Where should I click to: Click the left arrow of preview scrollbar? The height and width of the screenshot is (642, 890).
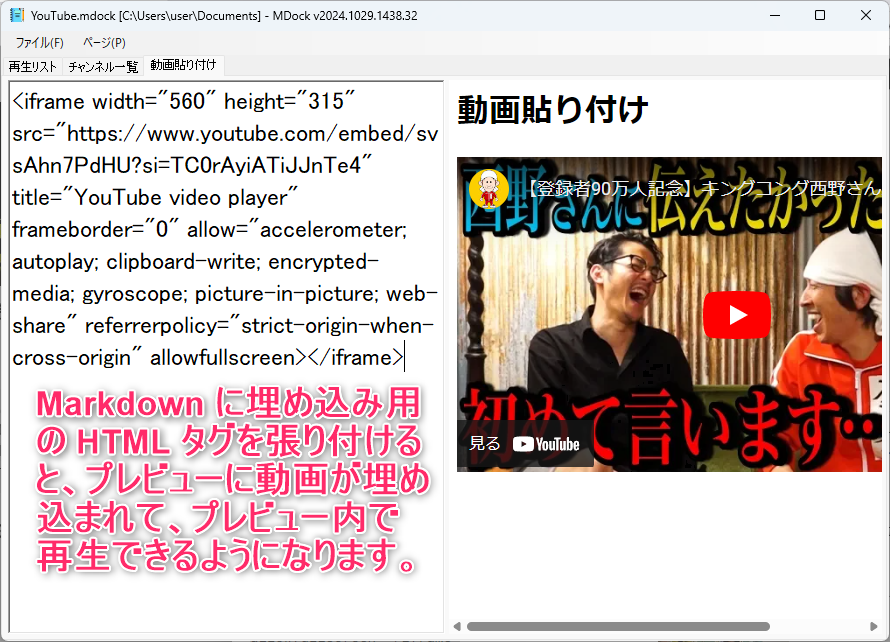pos(457,626)
